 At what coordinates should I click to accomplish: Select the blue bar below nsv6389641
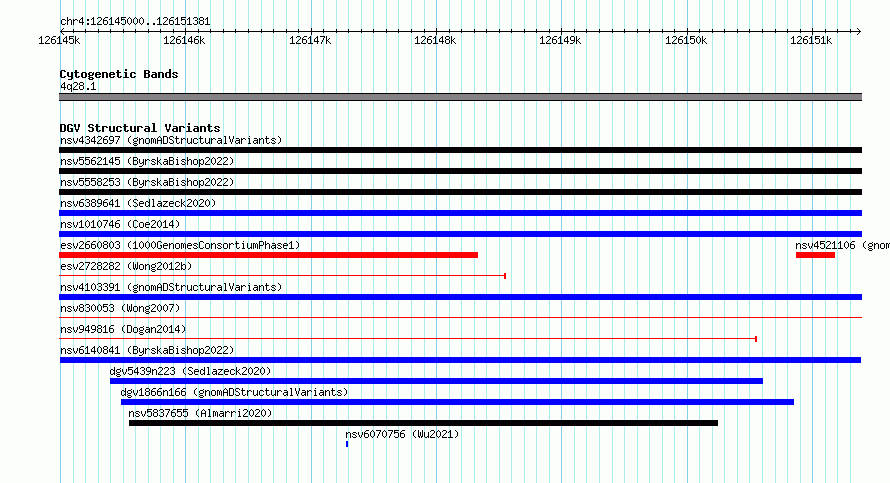point(460,213)
